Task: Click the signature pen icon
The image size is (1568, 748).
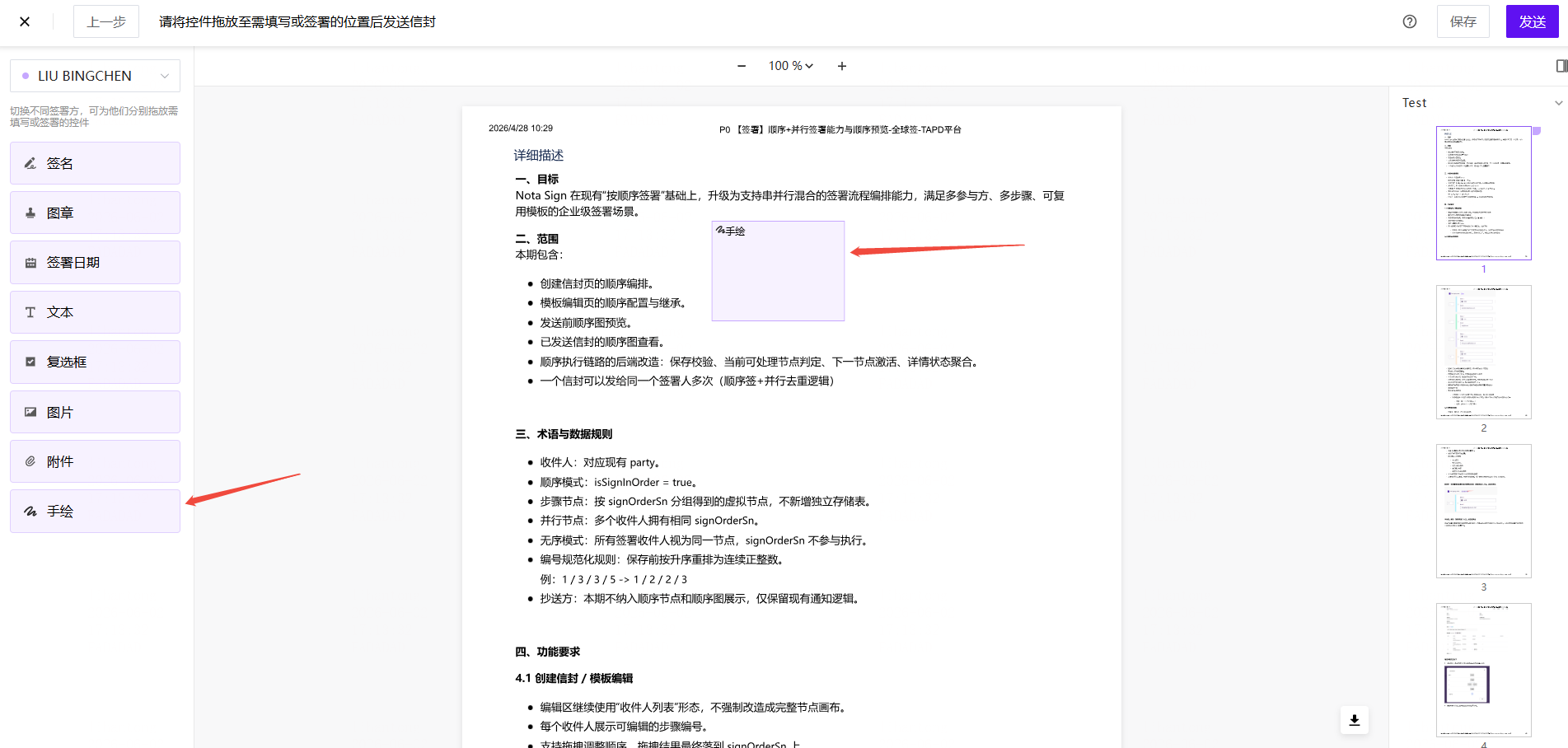Action: pyautogui.click(x=30, y=163)
